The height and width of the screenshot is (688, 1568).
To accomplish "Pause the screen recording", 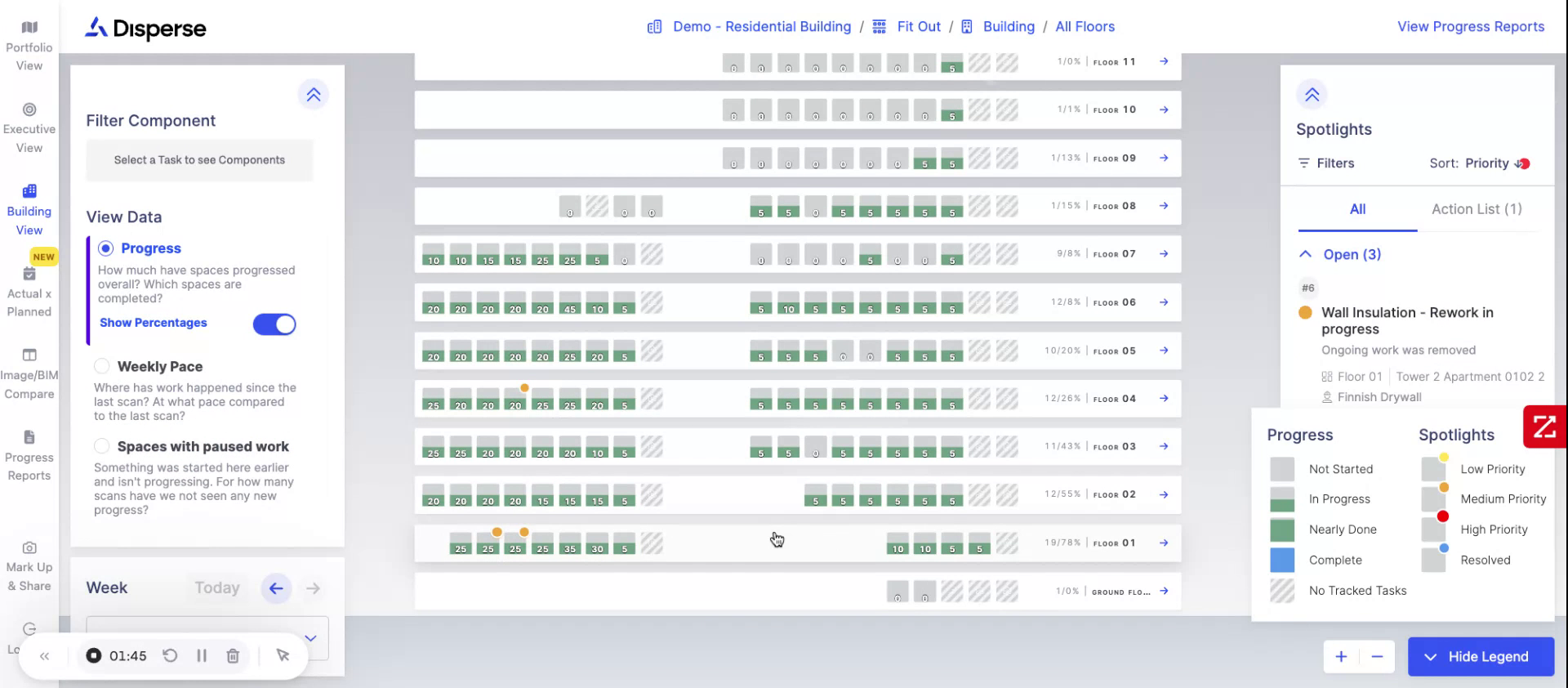I will click(x=202, y=656).
